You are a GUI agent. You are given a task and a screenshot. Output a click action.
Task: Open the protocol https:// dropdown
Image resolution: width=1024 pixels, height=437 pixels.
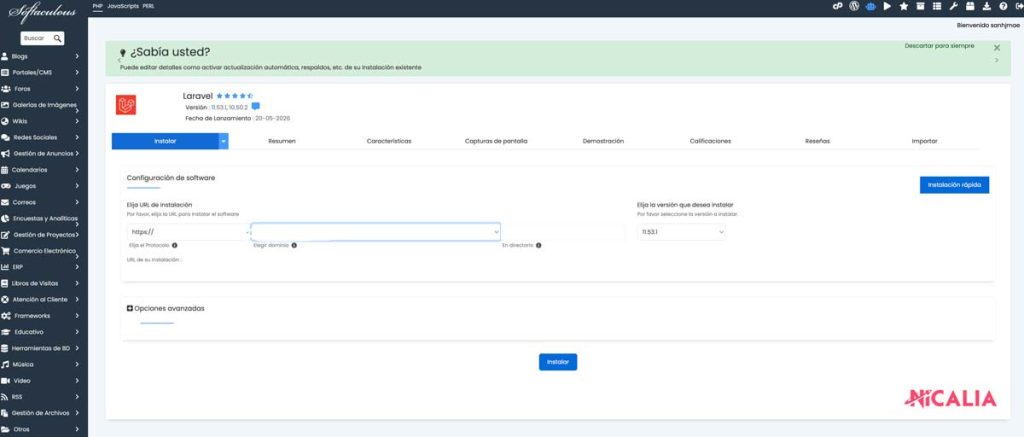point(187,232)
